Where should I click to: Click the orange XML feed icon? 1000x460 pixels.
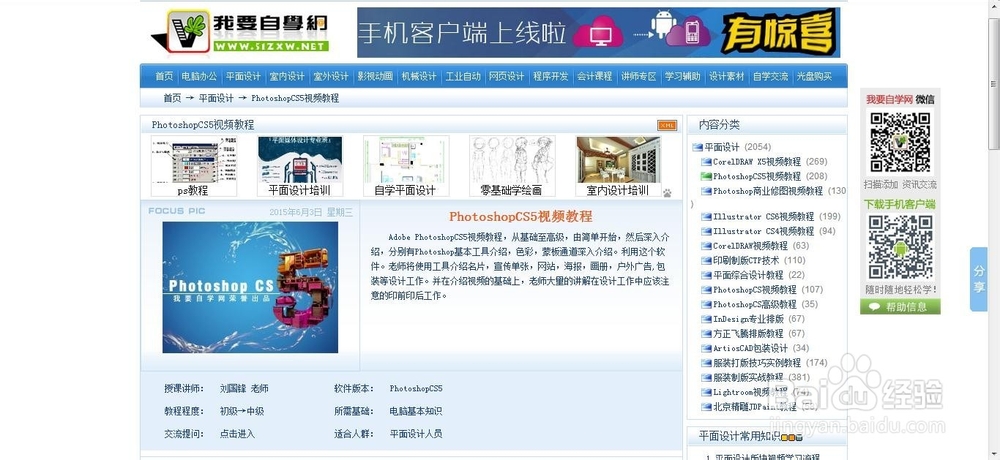click(x=667, y=126)
